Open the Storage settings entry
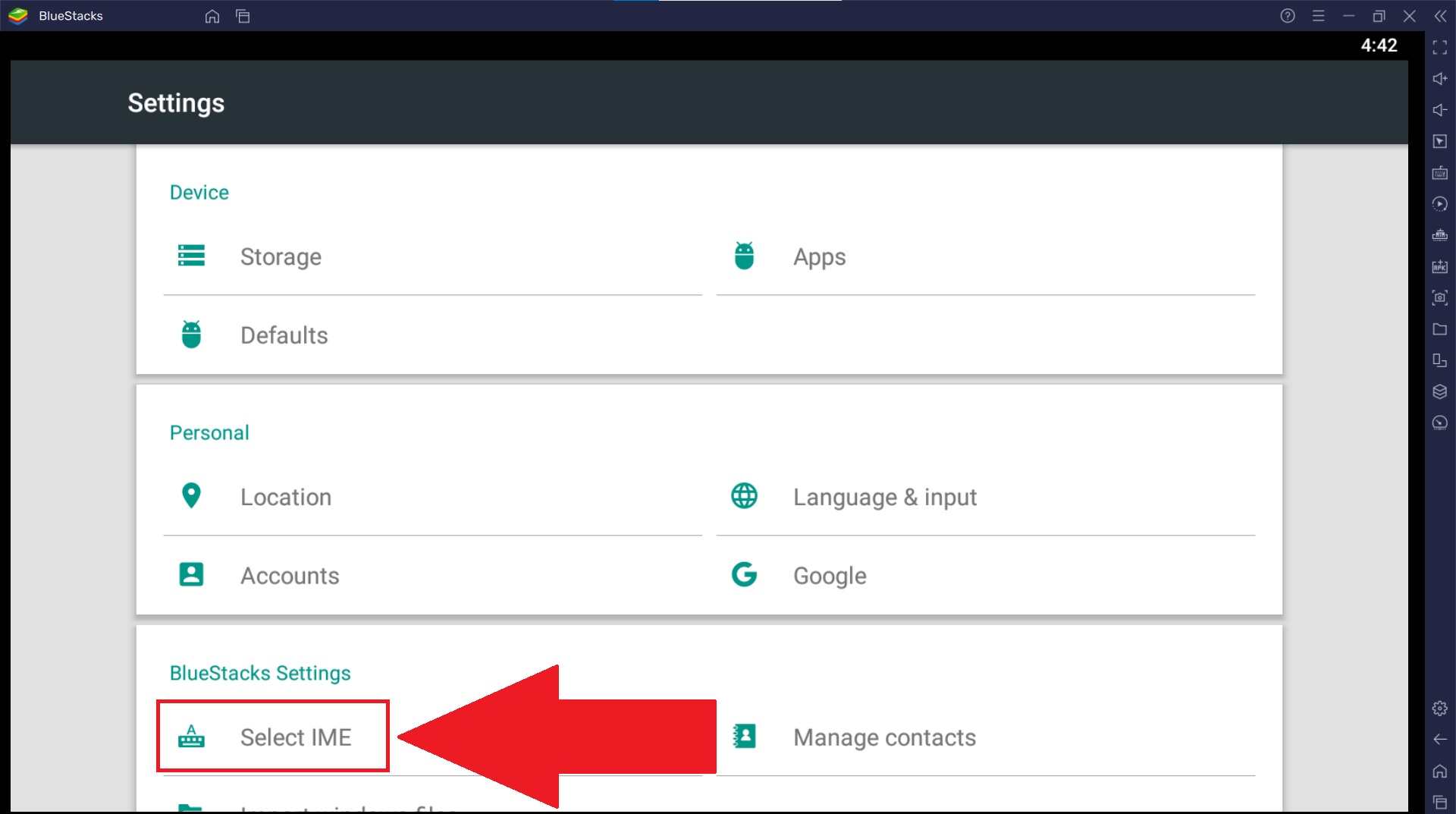The width and height of the screenshot is (1456, 814). click(x=281, y=256)
